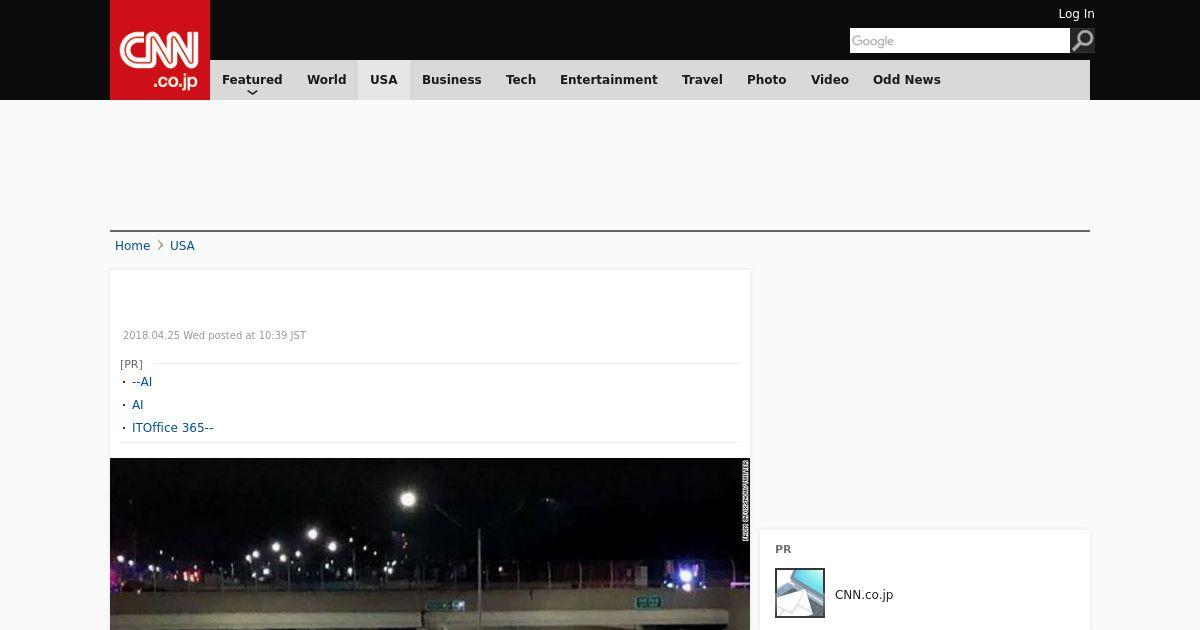1200x630 pixels.
Task: Open the Photo section
Action: [x=767, y=80]
